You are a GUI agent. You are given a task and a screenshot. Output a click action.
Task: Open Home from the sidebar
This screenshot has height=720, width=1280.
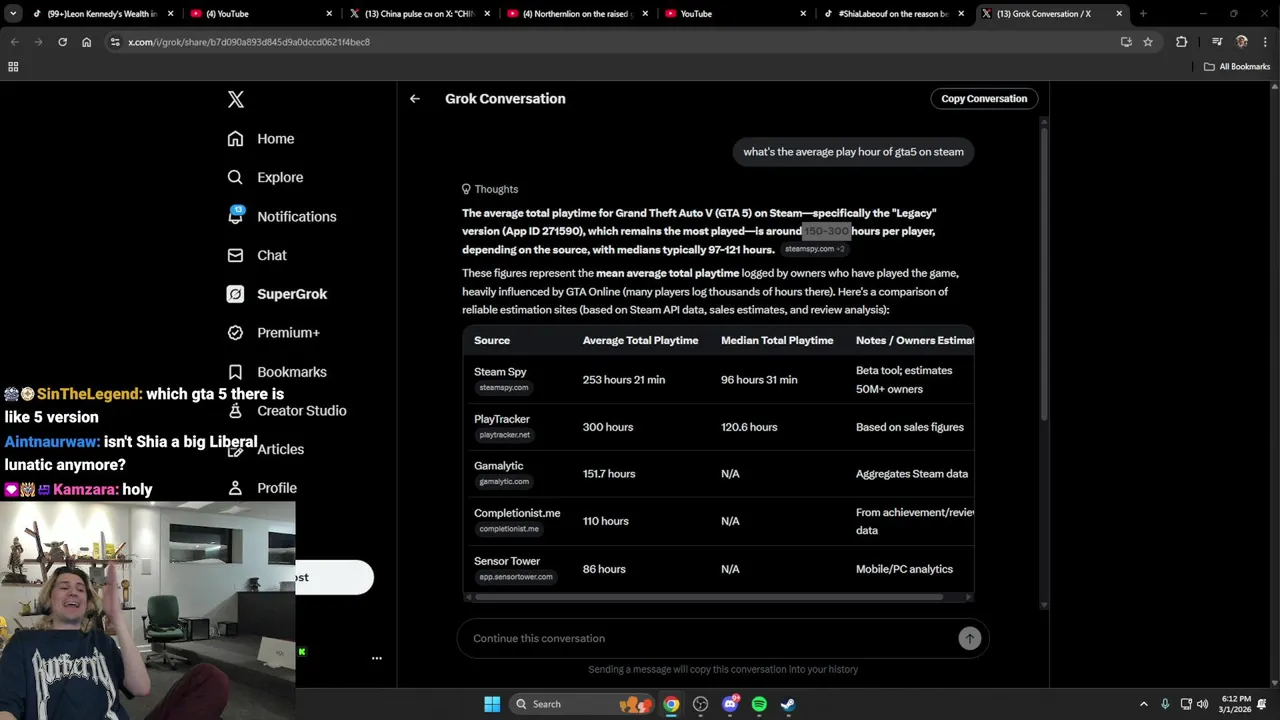[261, 139]
